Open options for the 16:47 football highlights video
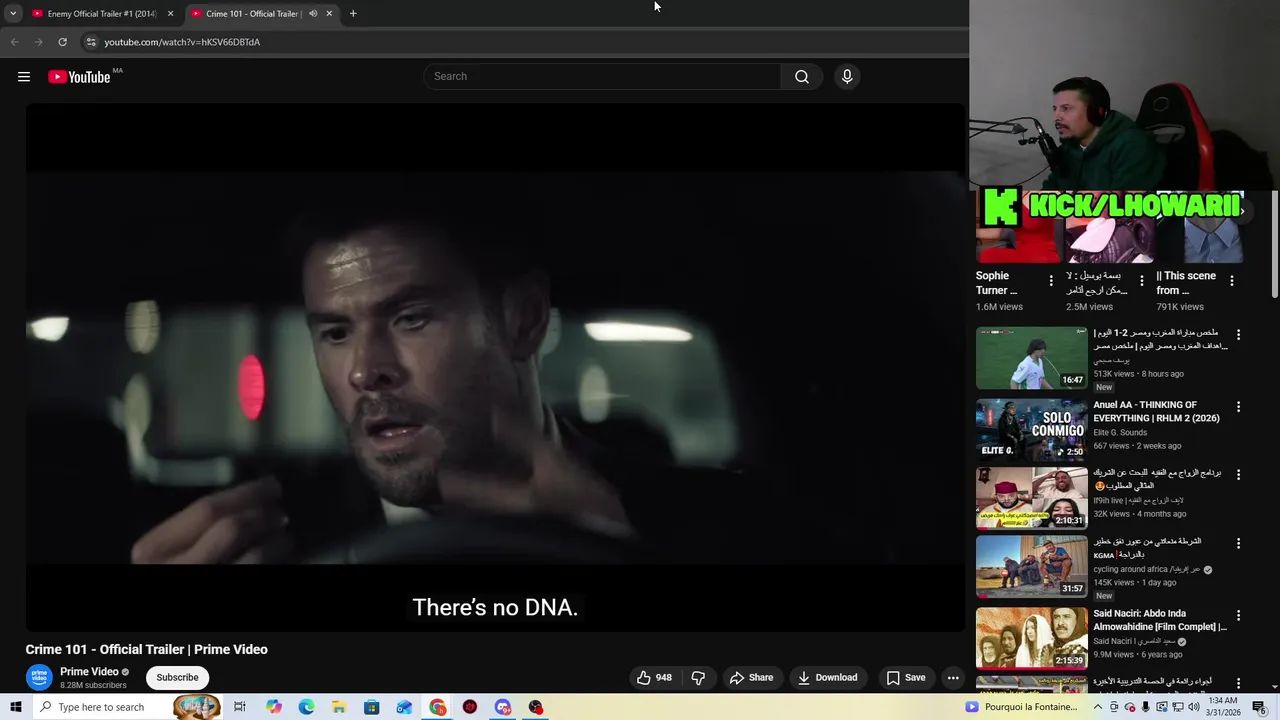The height and width of the screenshot is (720, 1280). [1239, 335]
